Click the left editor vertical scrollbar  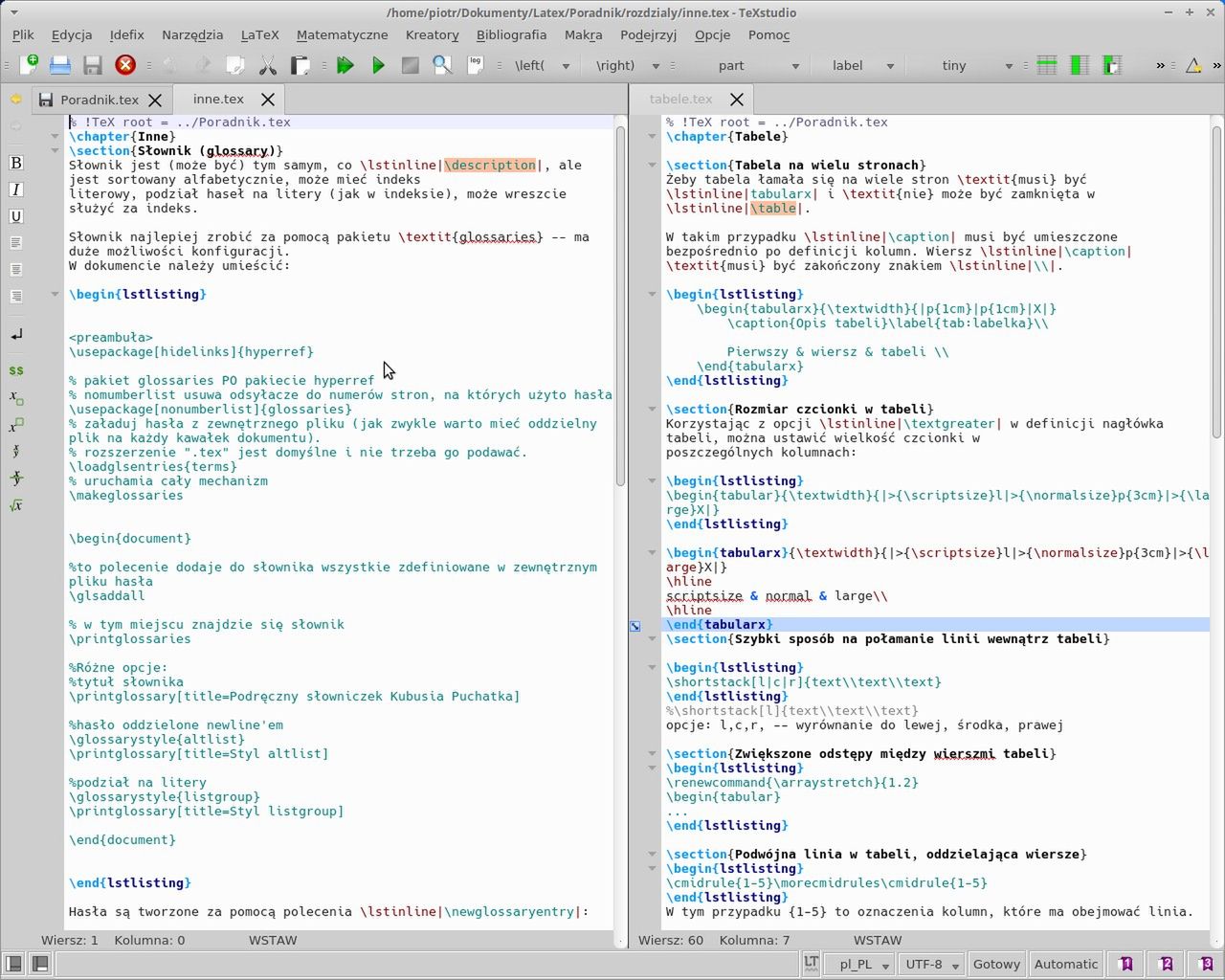(x=620, y=306)
